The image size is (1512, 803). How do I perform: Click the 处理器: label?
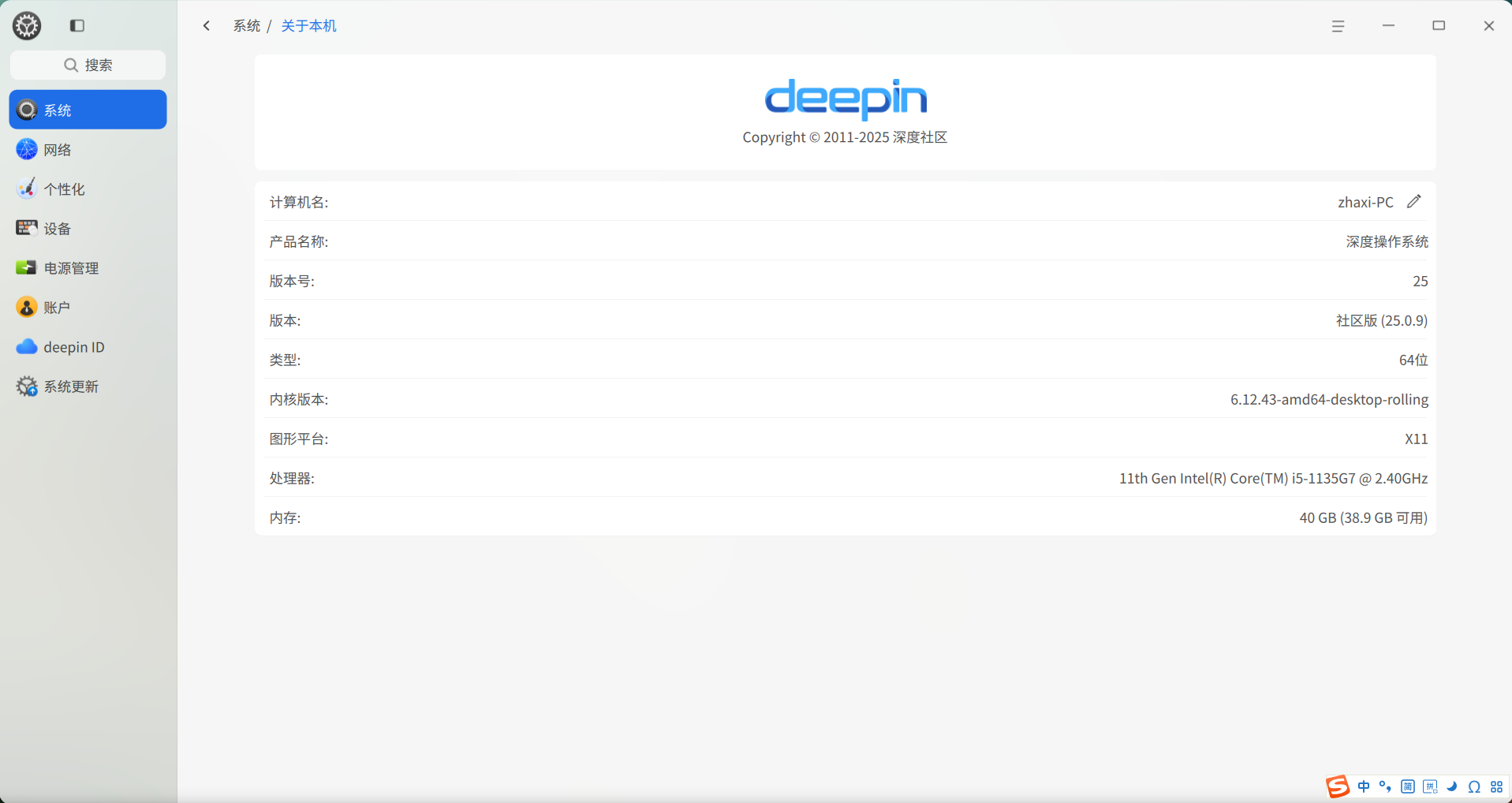[292, 478]
